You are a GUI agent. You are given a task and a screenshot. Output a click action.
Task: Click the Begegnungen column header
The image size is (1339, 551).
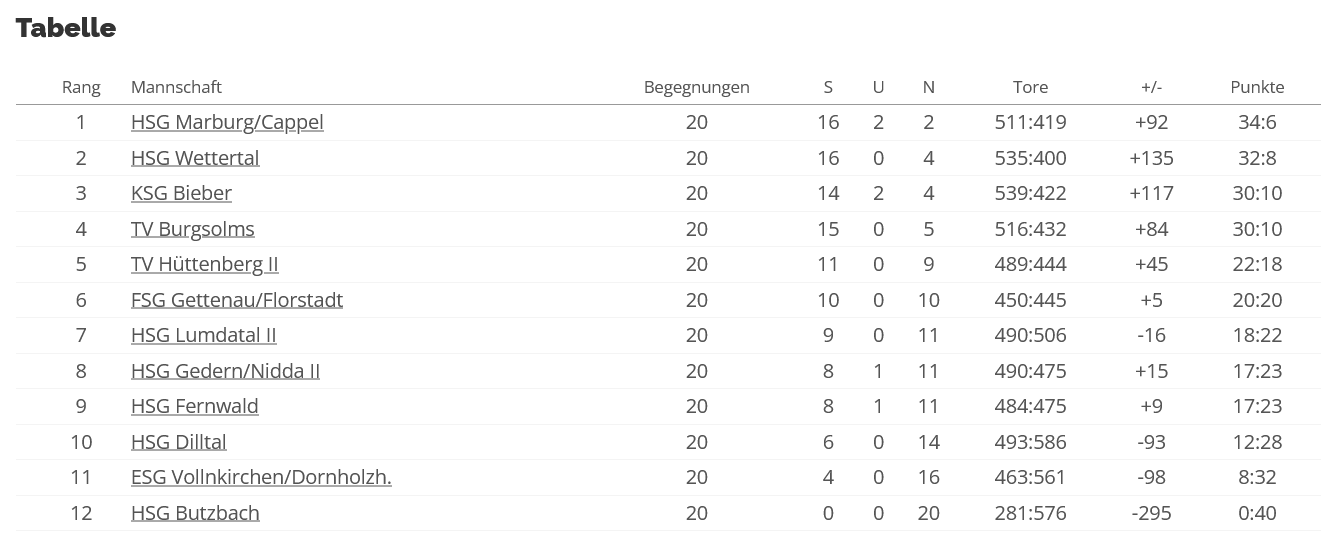[697, 87]
